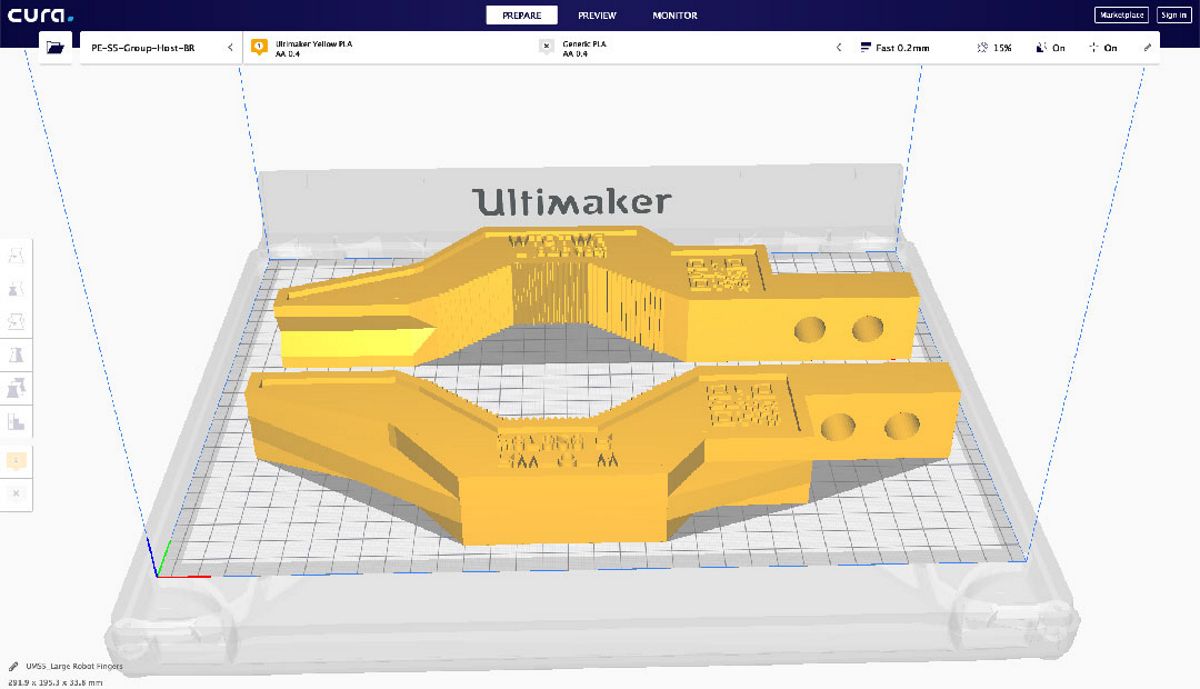Click the pencil icon to rename the job

pyautogui.click(x=14, y=666)
